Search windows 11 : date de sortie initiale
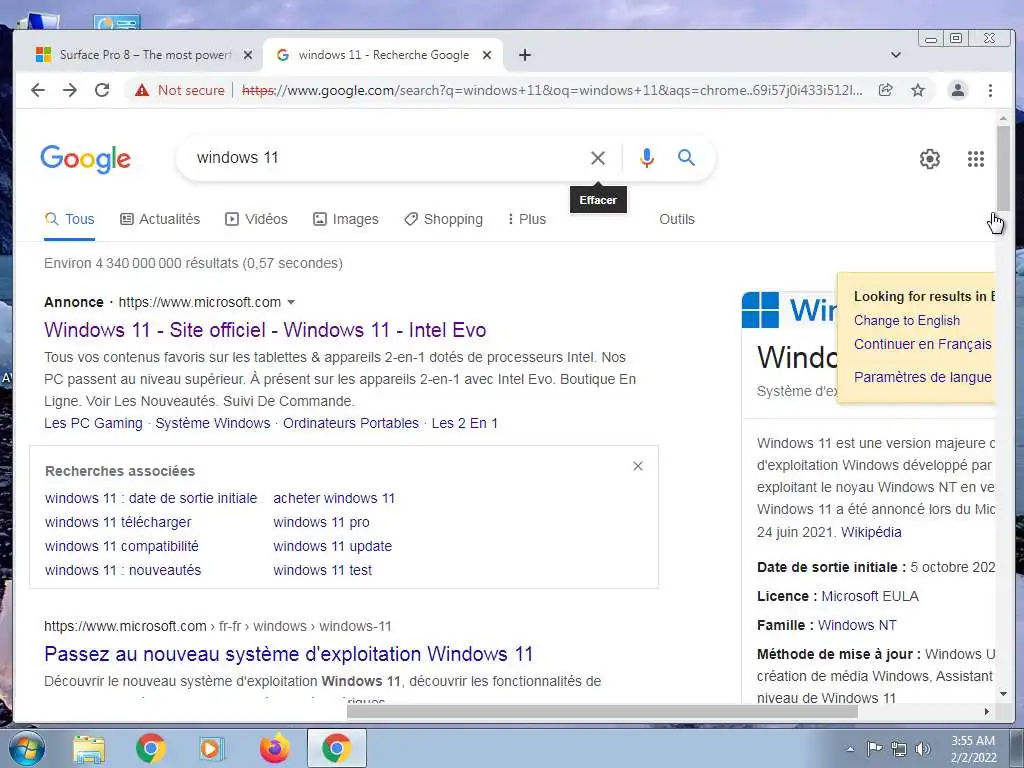This screenshot has width=1024, height=768. 151,498
